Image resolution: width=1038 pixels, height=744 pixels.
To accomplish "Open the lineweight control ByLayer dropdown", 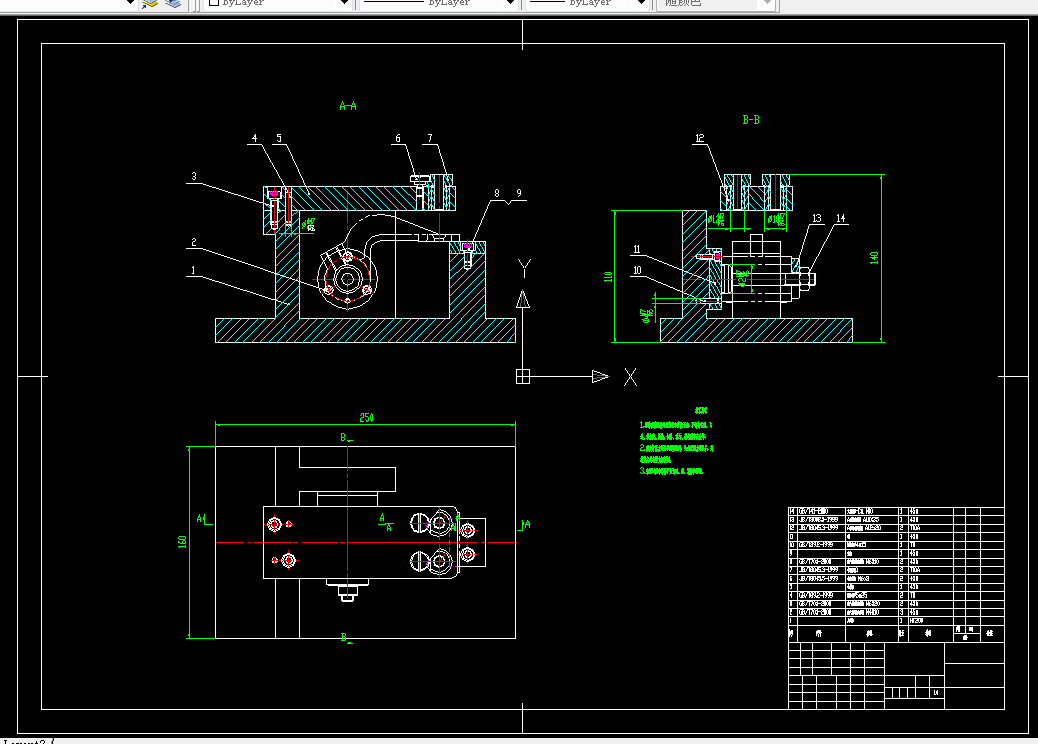I will [587, 3].
